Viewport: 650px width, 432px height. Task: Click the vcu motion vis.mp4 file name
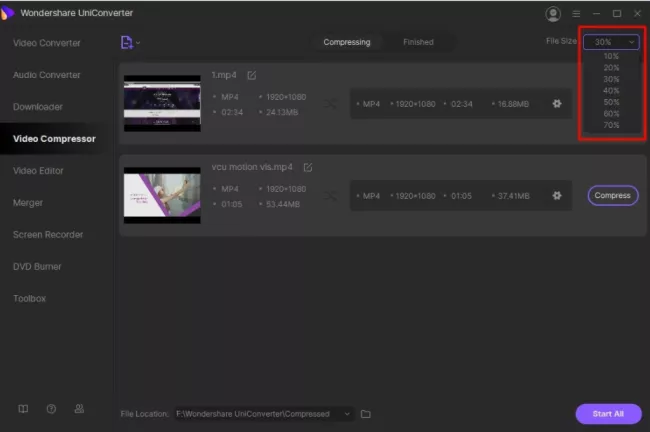point(252,167)
